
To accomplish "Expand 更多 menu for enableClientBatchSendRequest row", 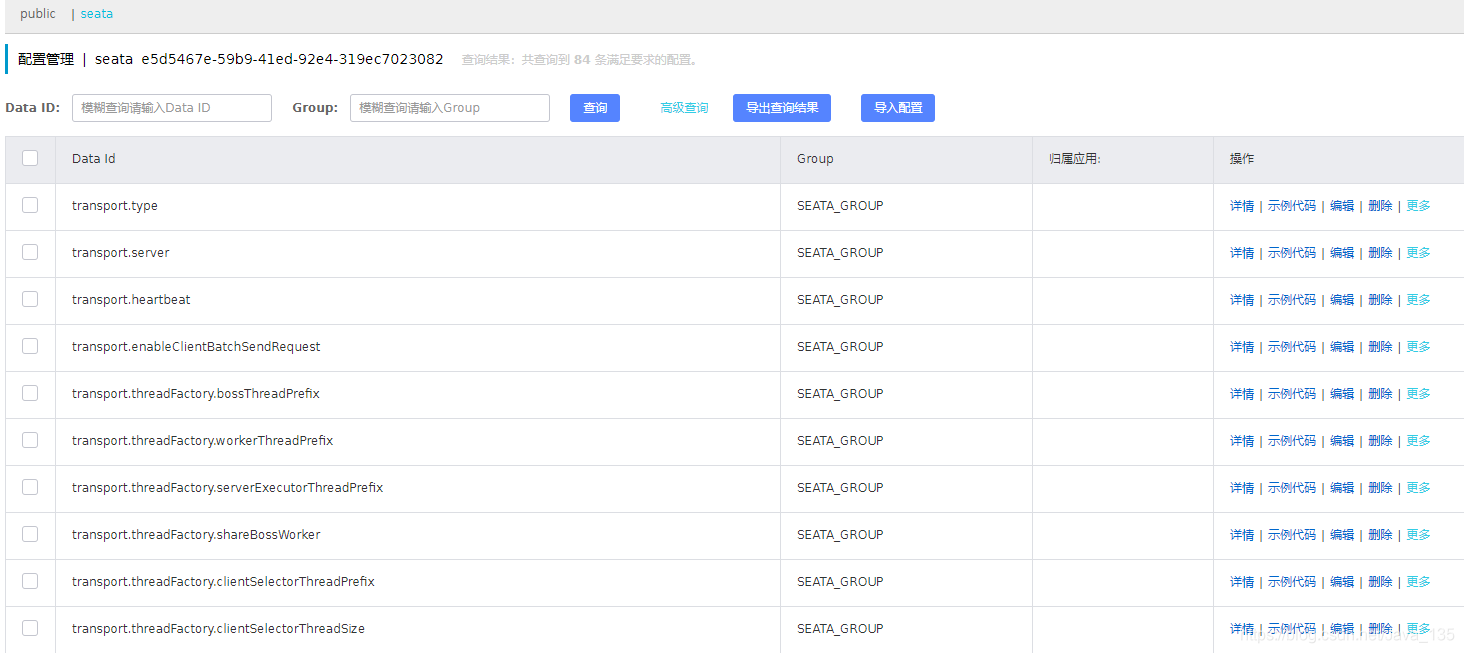I will click(x=1418, y=347).
